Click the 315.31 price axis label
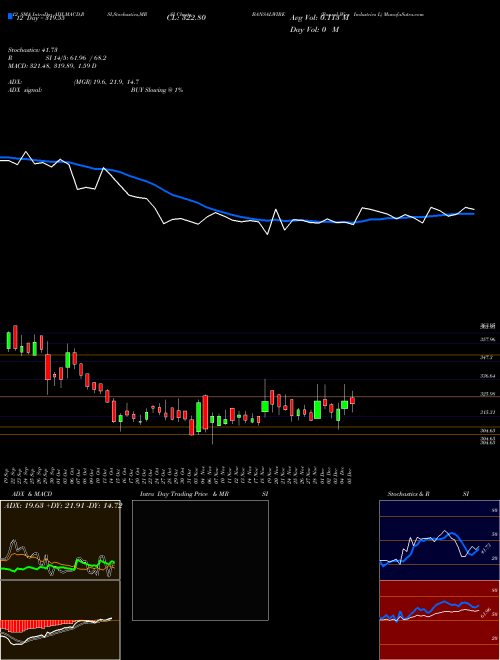 (487, 412)
